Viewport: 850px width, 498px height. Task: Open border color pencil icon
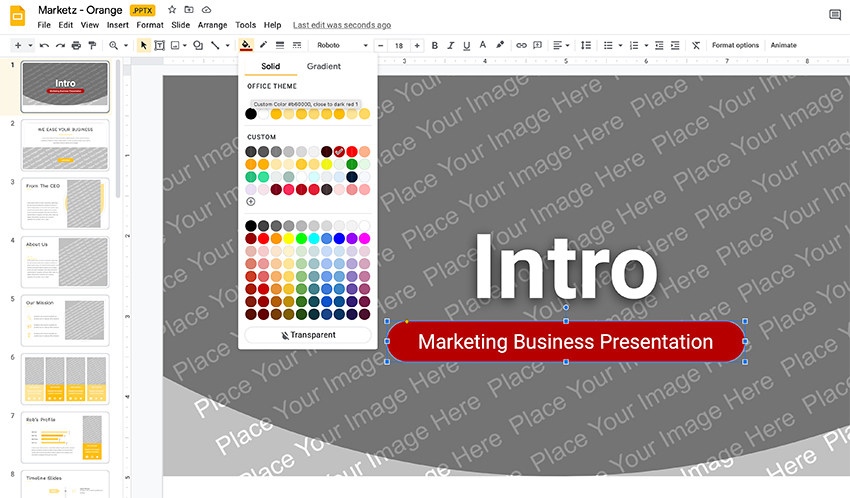[x=263, y=46]
